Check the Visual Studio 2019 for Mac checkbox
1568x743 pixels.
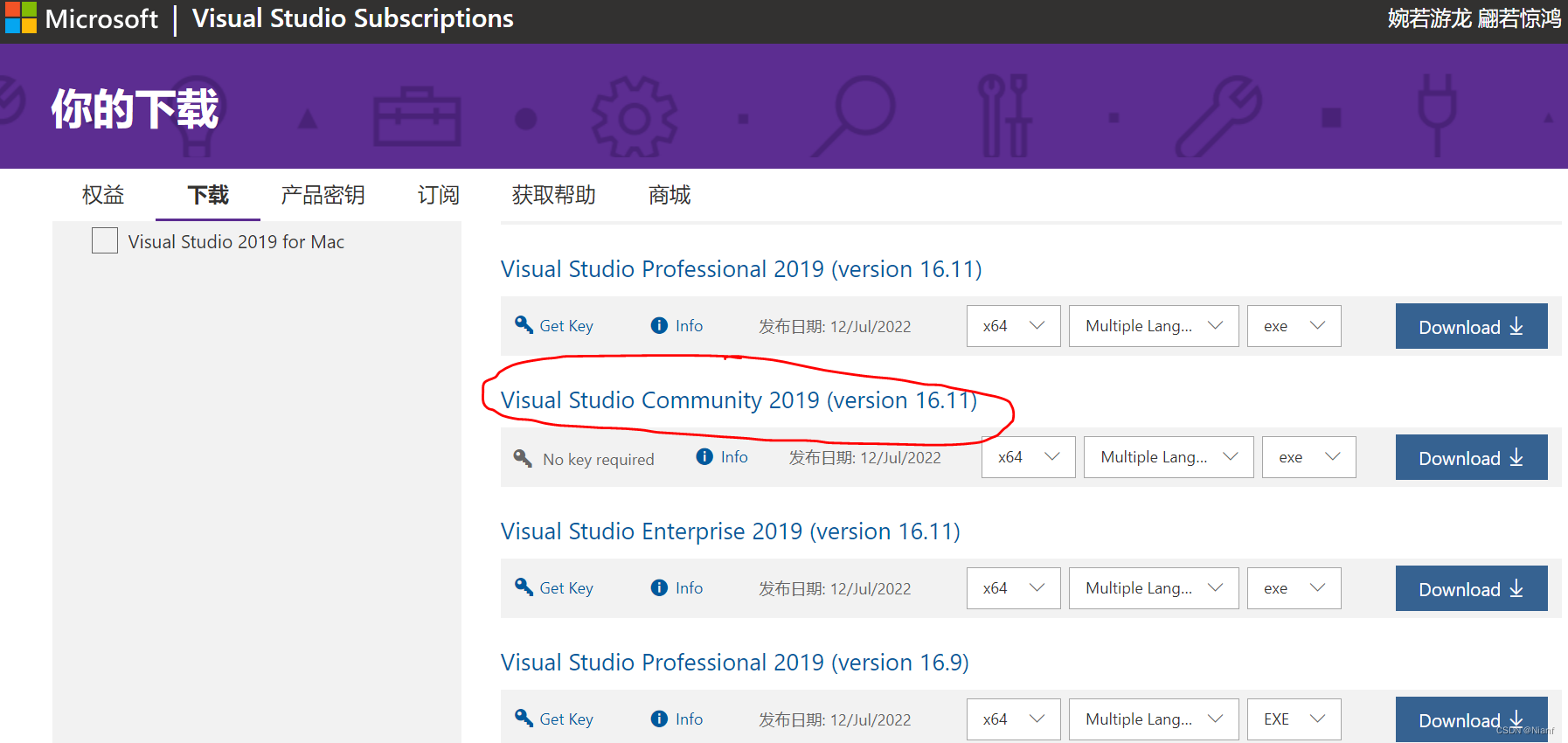click(105, 240)
